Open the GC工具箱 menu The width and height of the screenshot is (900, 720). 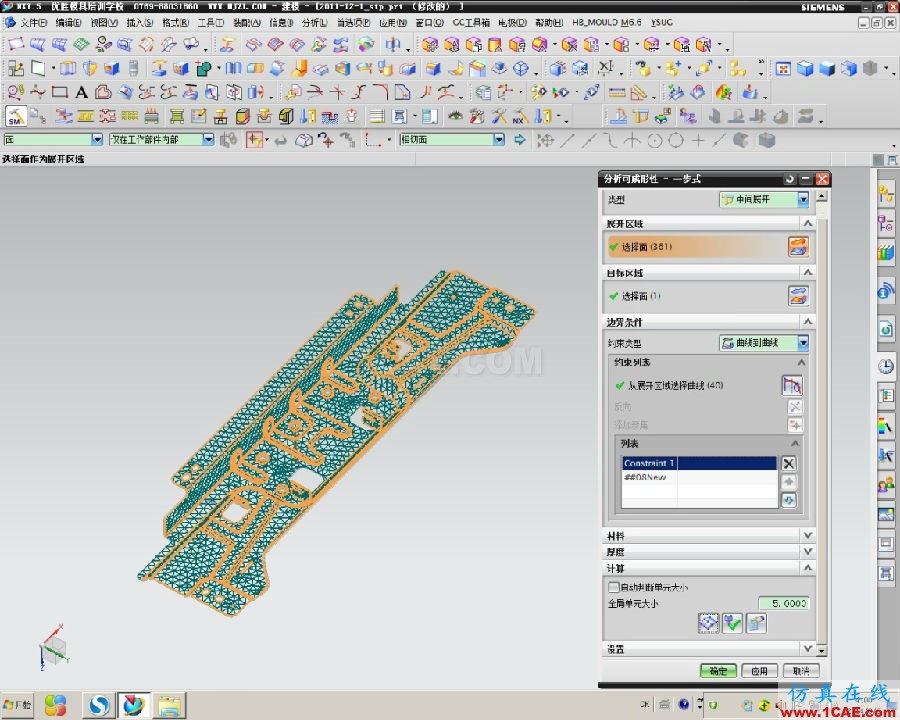471,22
